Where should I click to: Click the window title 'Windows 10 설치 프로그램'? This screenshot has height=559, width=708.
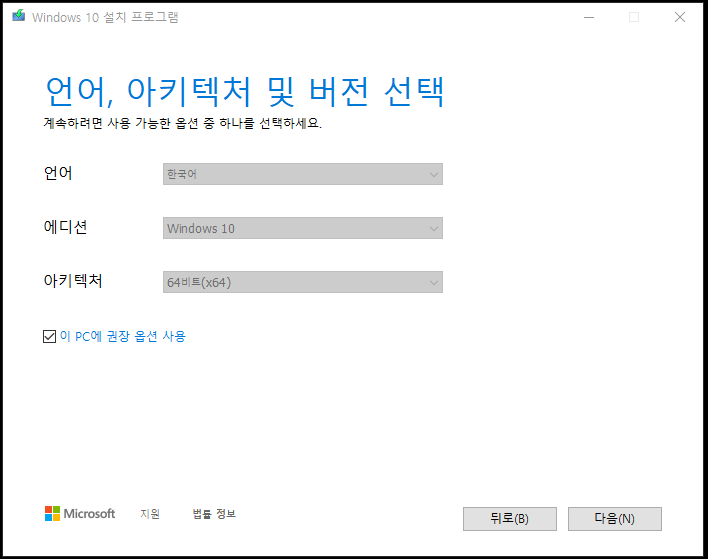tap(106, 17)
